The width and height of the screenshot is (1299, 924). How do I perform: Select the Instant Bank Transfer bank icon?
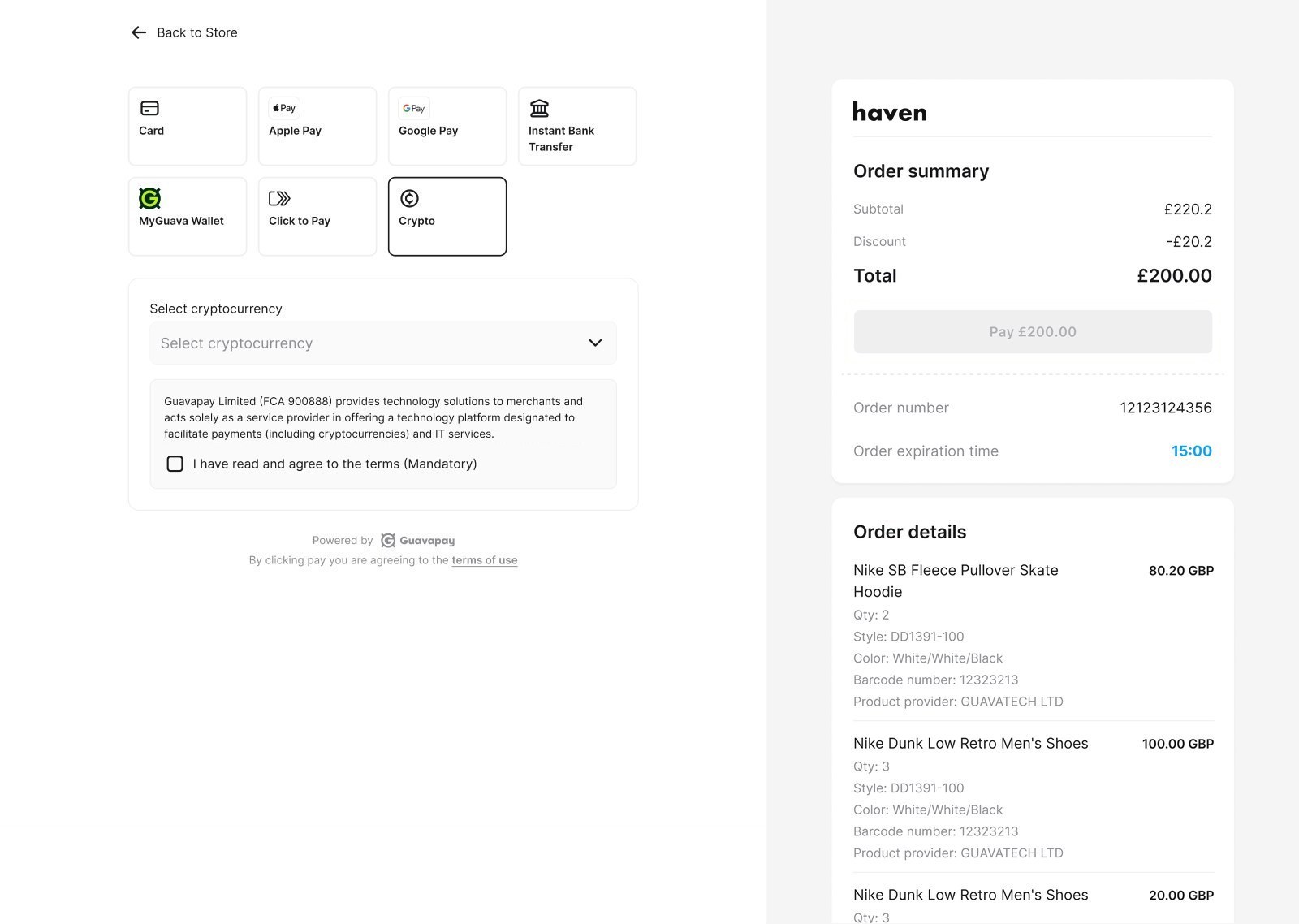coord(539,108)
